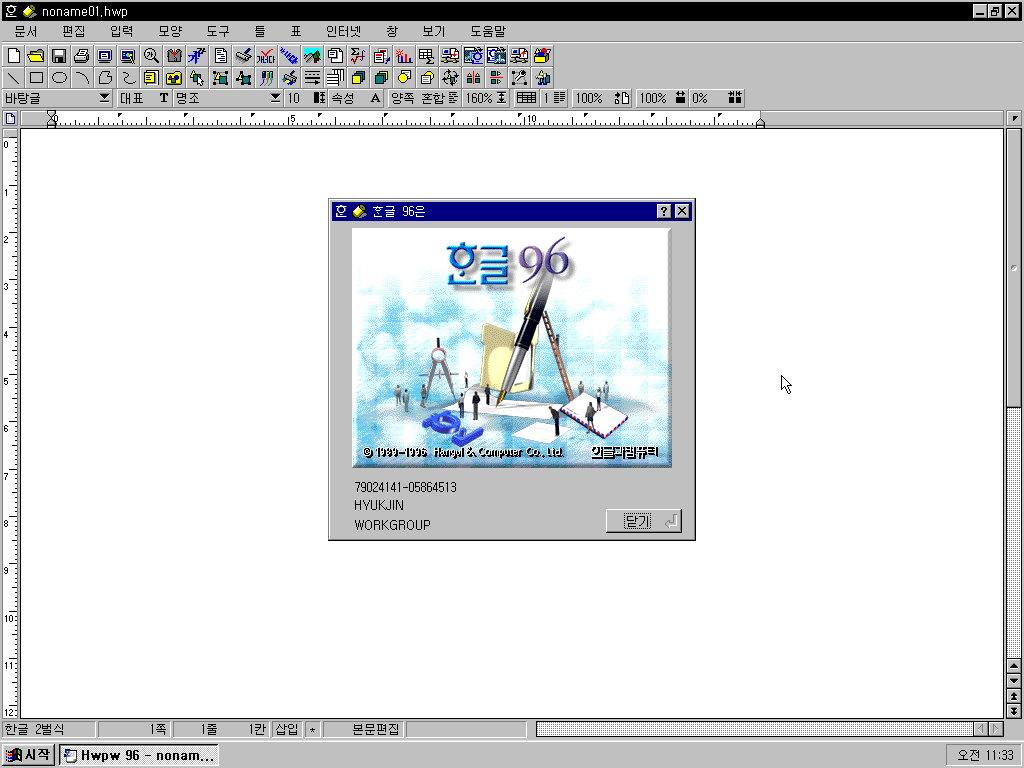Image resolution: width=1024 pixels, height=768 pixels.
Task: Open the 편집 menu
Action: point(74,31)
